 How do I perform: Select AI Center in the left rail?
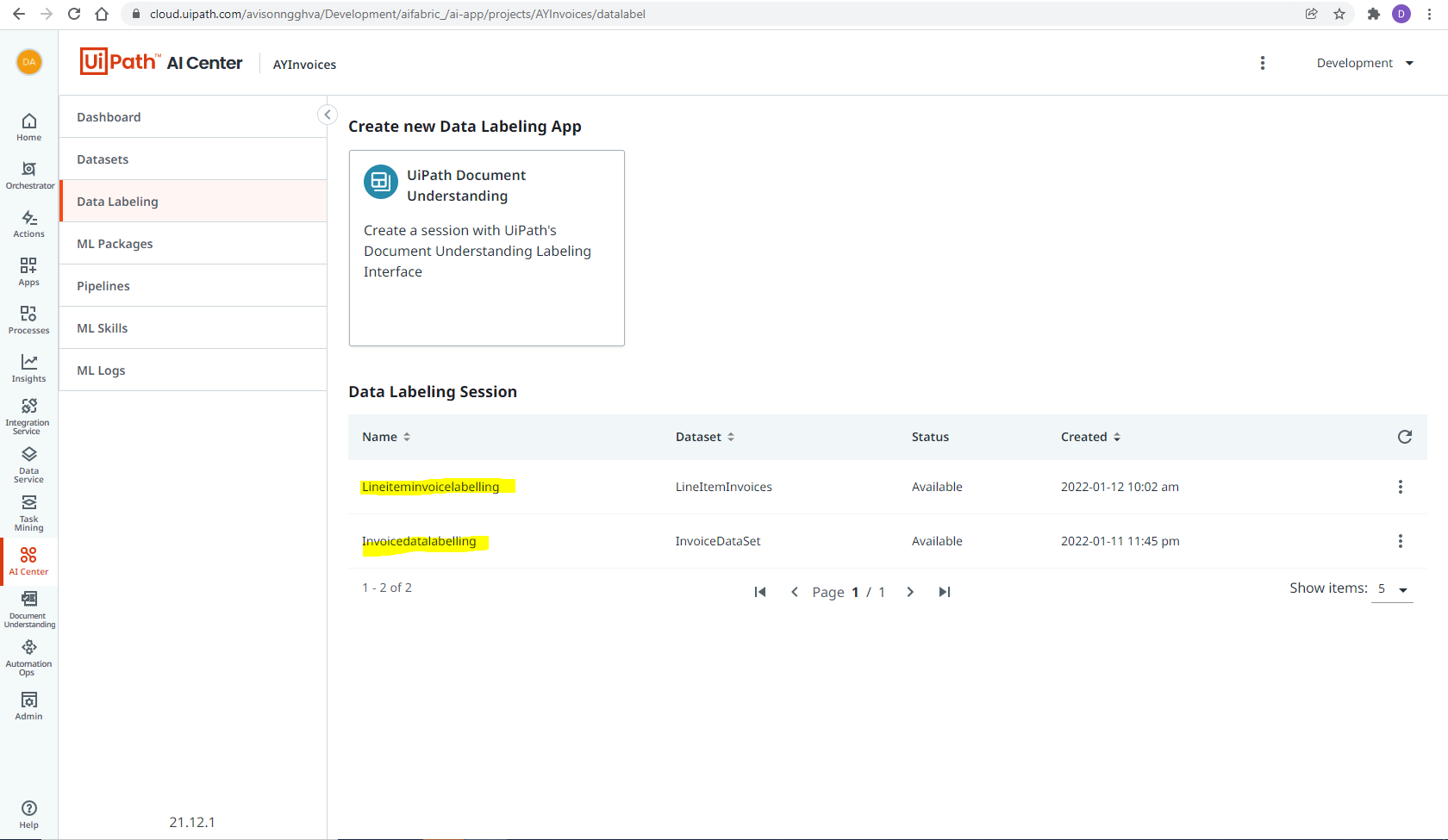(28, 562)
